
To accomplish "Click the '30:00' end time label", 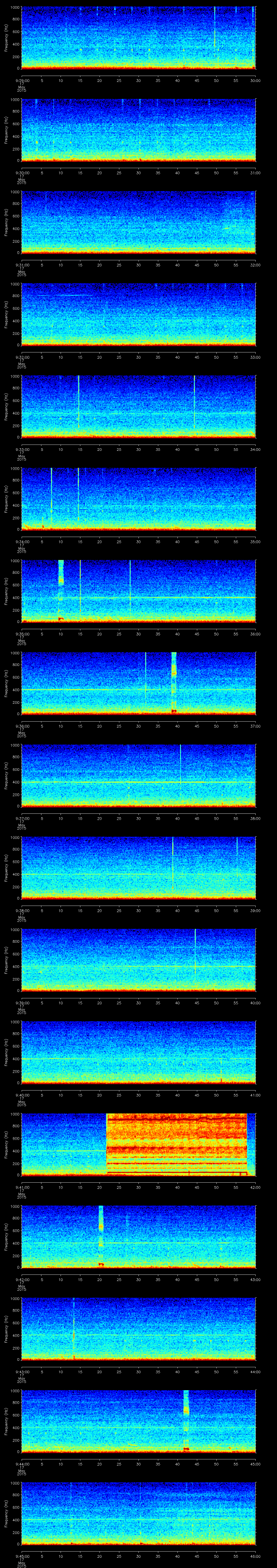I will [256, 80].
